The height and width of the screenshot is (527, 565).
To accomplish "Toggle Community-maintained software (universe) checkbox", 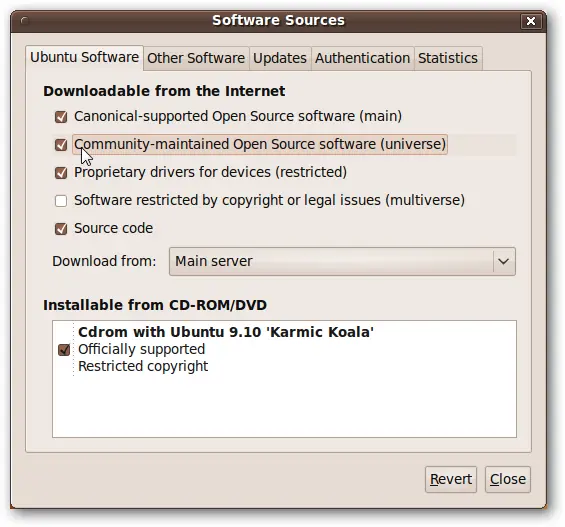I will 61,145.
